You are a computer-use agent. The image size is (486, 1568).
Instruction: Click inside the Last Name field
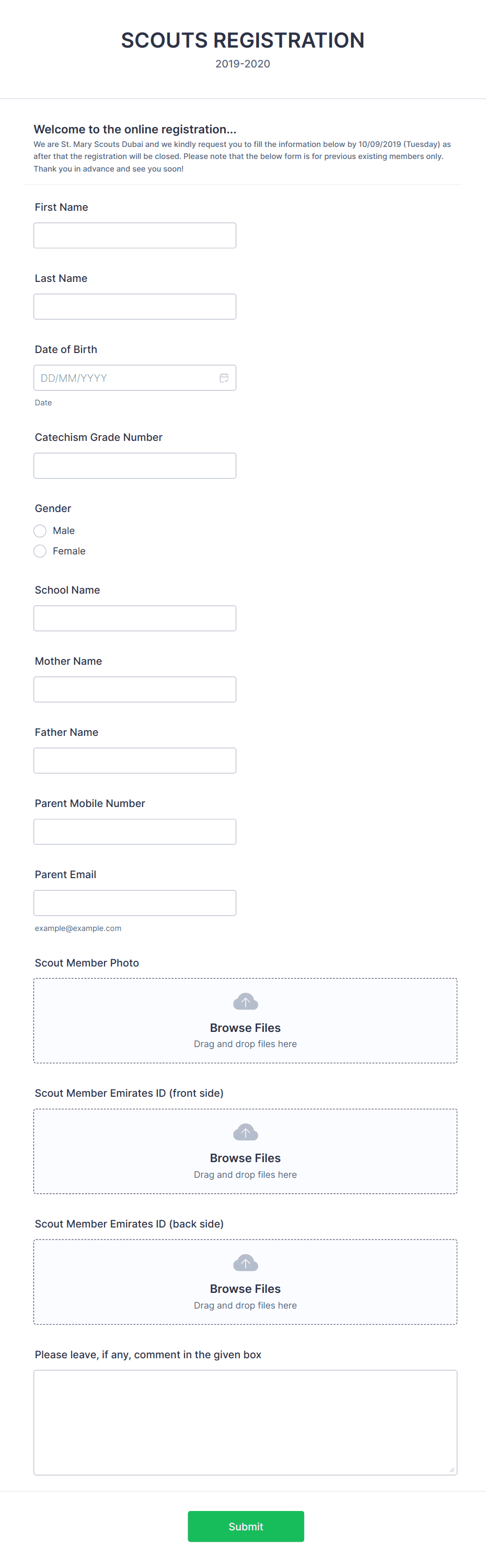tap(134, 306)
